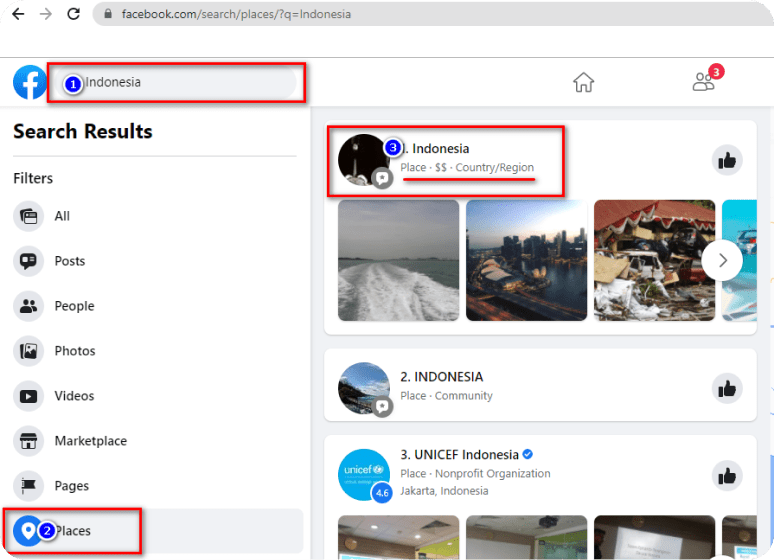Like the Indonesia Country/Region place
The image size is (774, 560).
tap(727, 160)
